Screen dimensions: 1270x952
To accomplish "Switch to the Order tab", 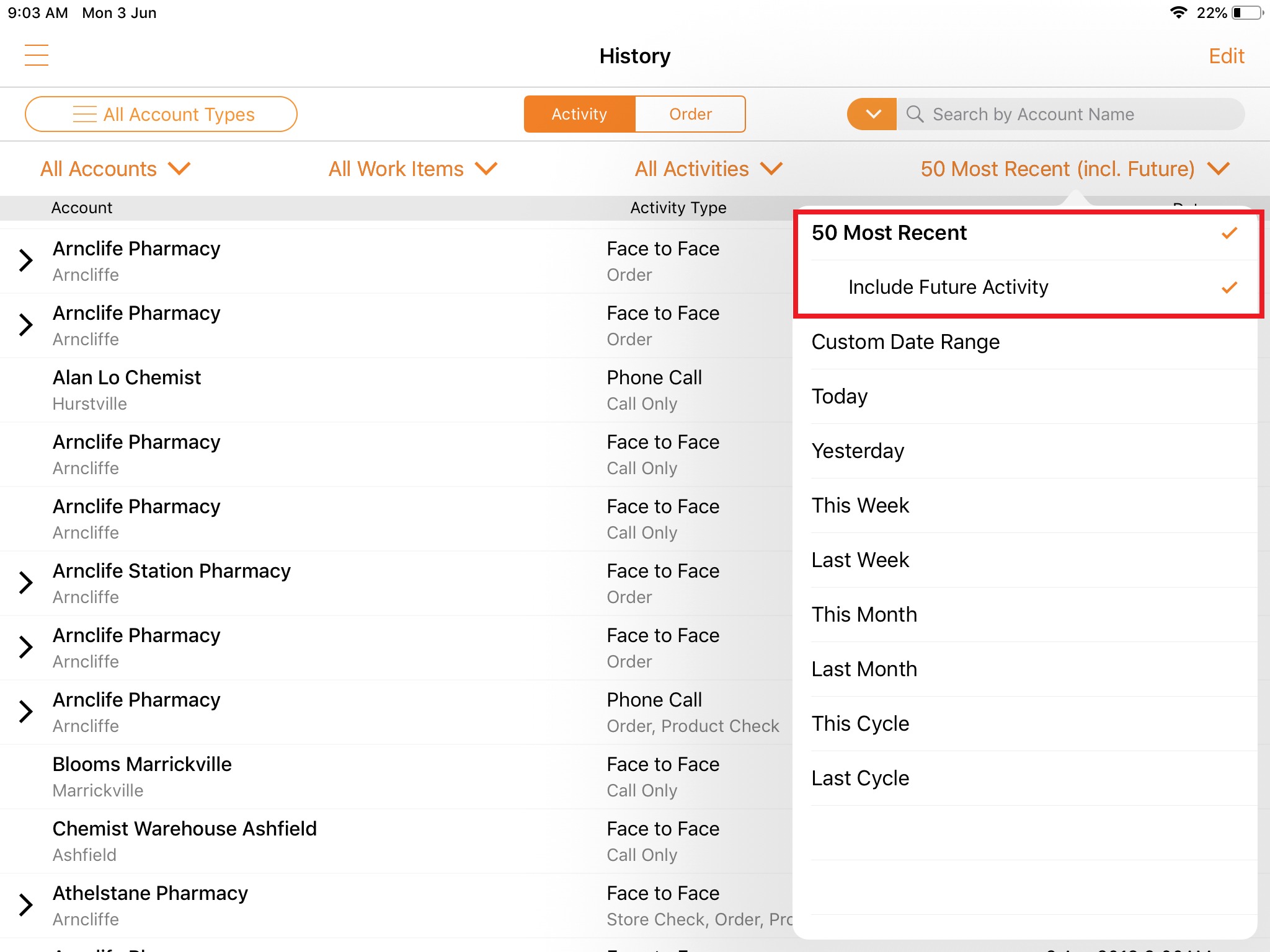I will (690, 114).
